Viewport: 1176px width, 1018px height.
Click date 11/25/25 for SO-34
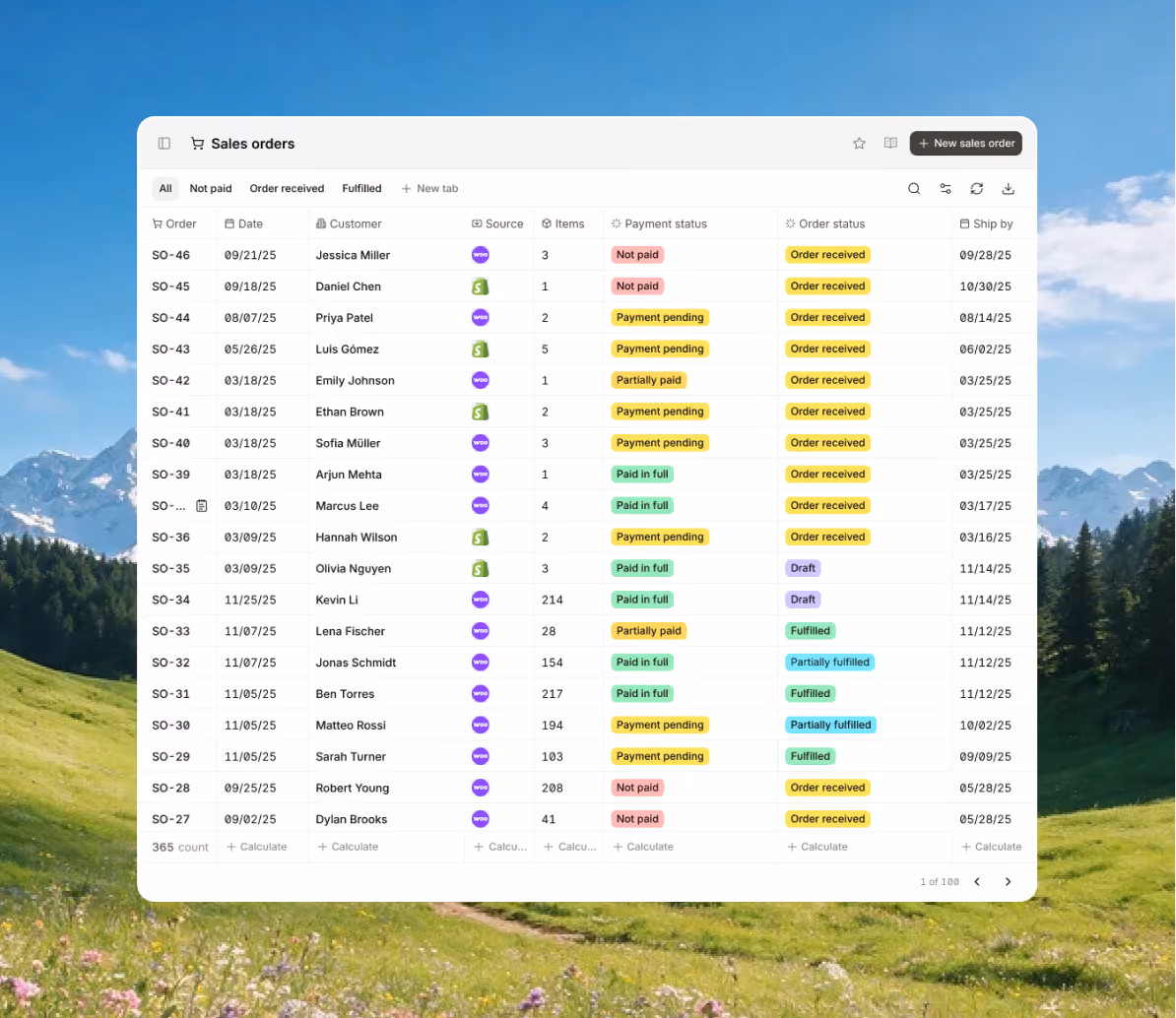[x=250, y=600]
